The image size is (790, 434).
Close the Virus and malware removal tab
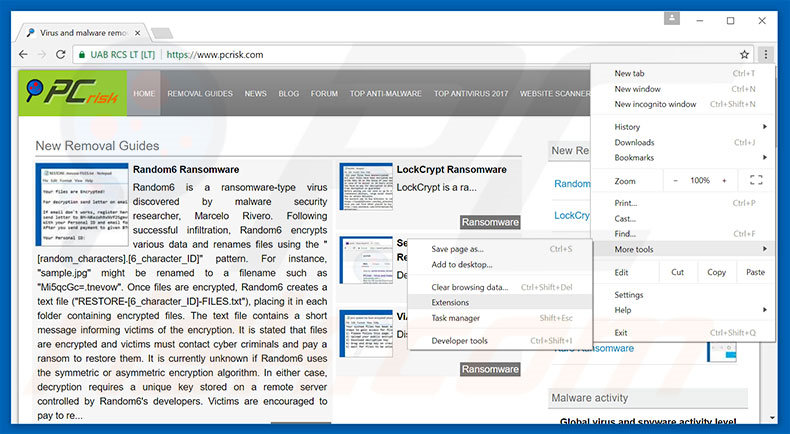138,33
